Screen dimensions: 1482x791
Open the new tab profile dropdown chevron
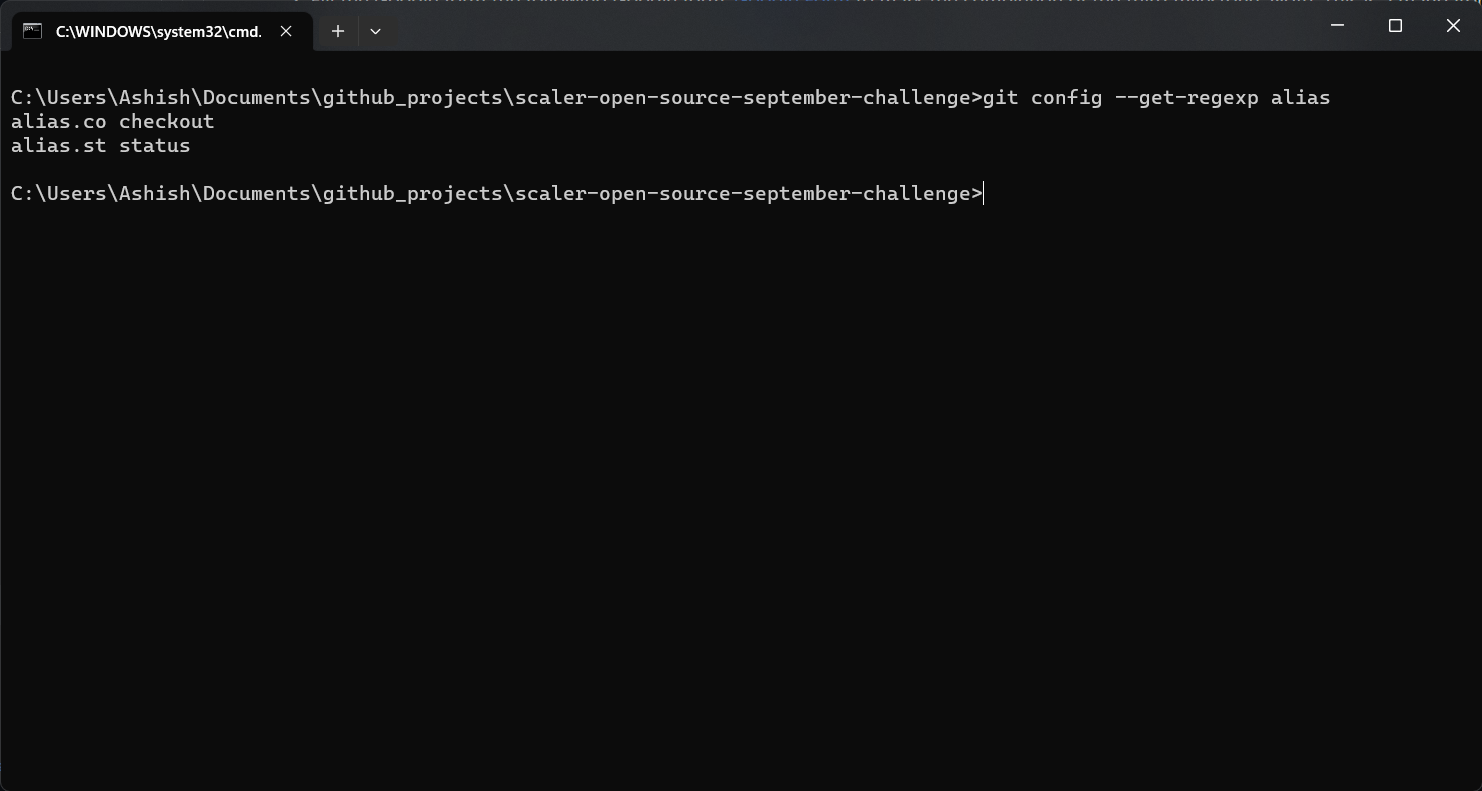375,31
